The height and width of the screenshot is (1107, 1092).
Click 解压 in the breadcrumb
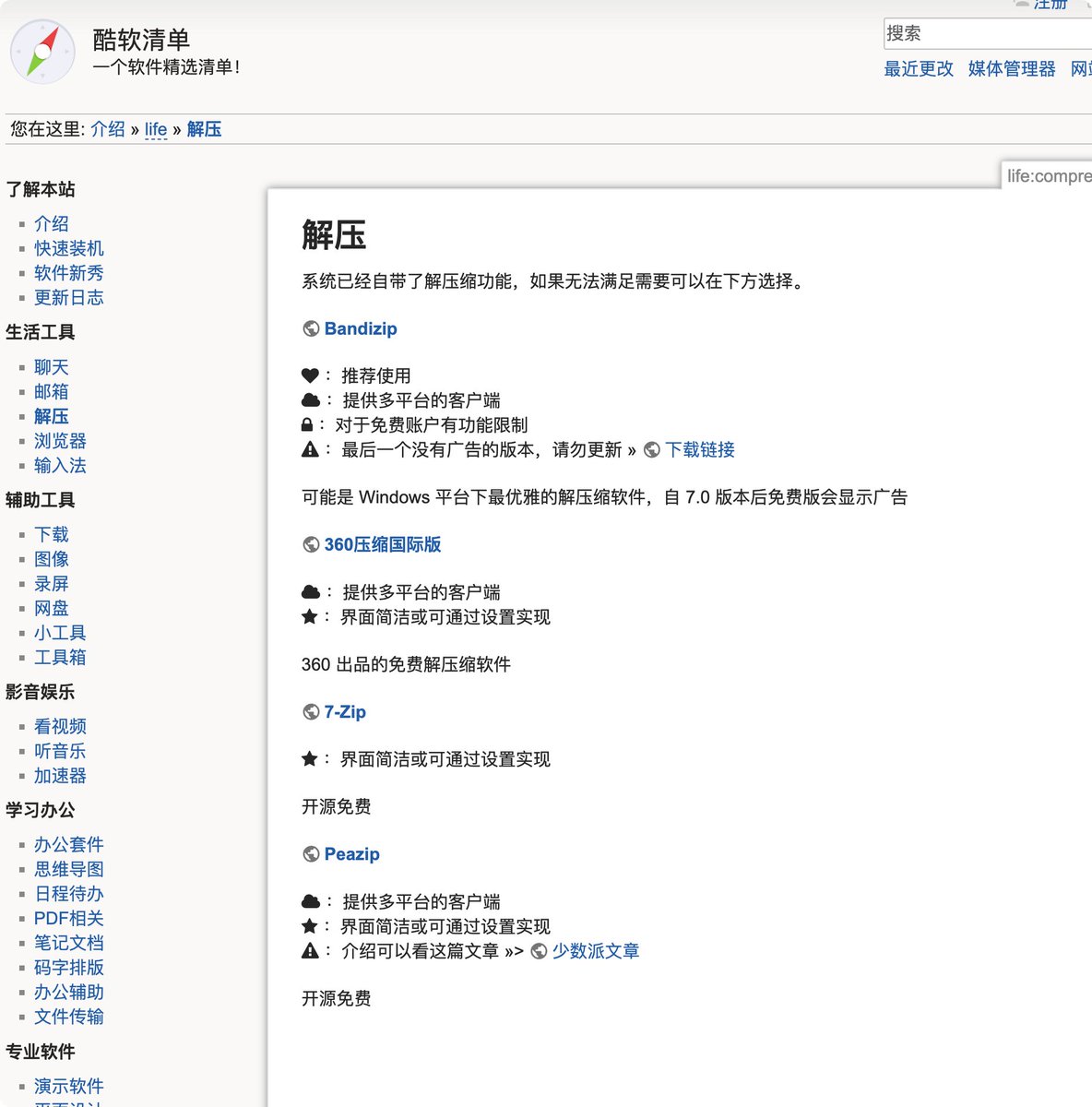coord(204,129)
